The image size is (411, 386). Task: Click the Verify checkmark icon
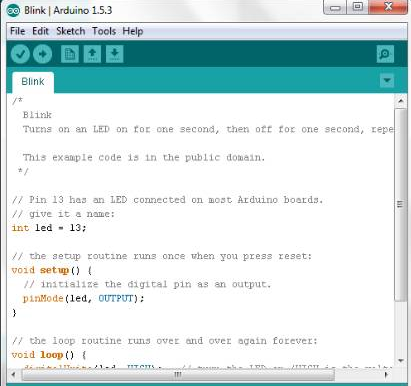[20, 54]
